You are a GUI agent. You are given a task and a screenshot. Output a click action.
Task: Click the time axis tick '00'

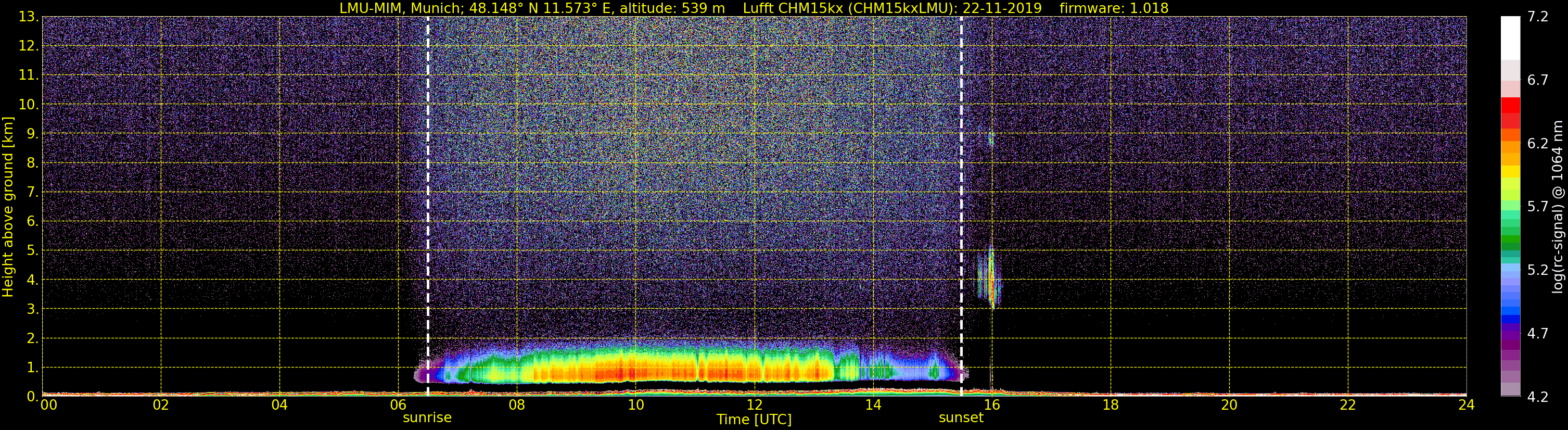(49, 405)
